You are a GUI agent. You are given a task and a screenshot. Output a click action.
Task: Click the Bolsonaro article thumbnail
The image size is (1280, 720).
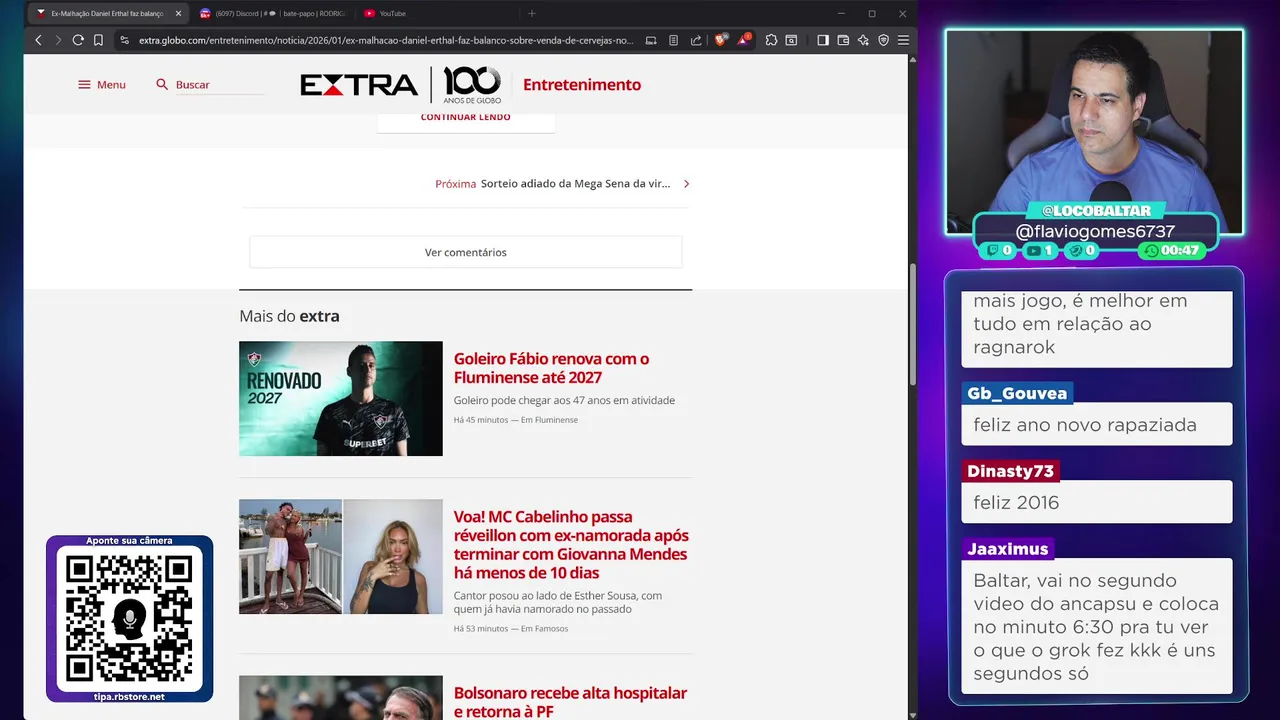340,698
